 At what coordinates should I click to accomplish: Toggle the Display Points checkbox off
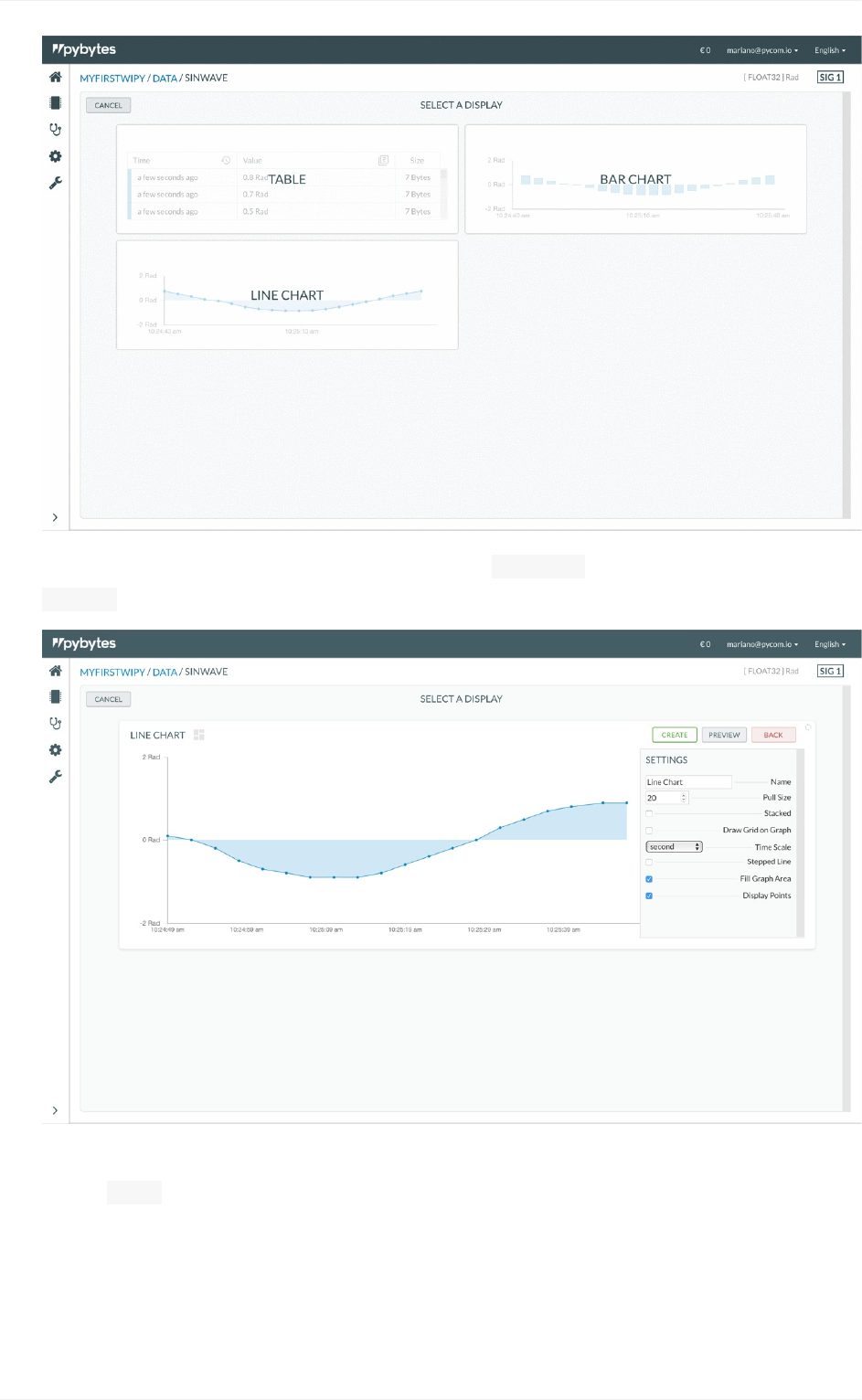(x=649, y=896)
